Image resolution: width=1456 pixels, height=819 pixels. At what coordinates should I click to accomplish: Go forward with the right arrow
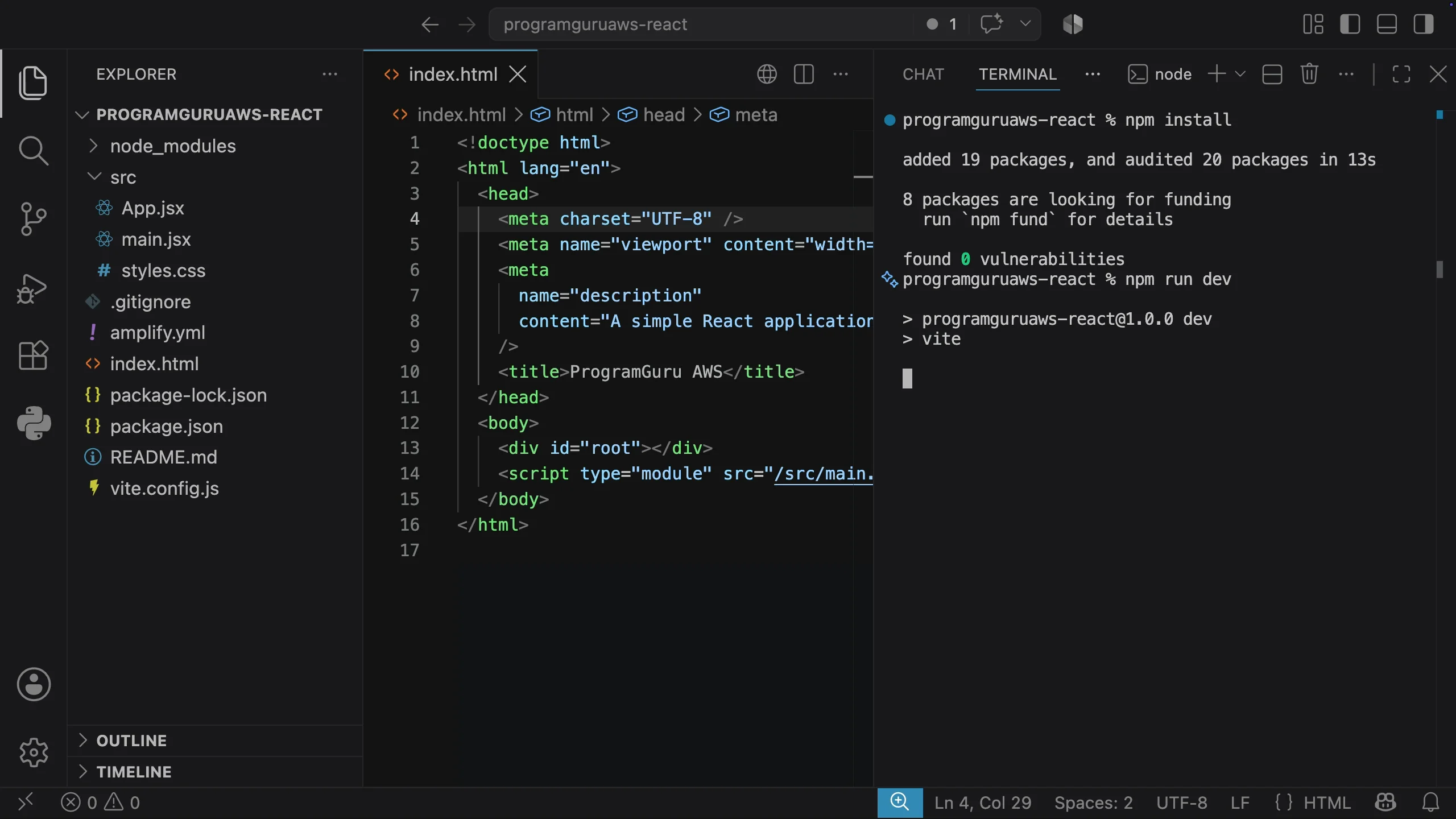click(x=467, y=24)
